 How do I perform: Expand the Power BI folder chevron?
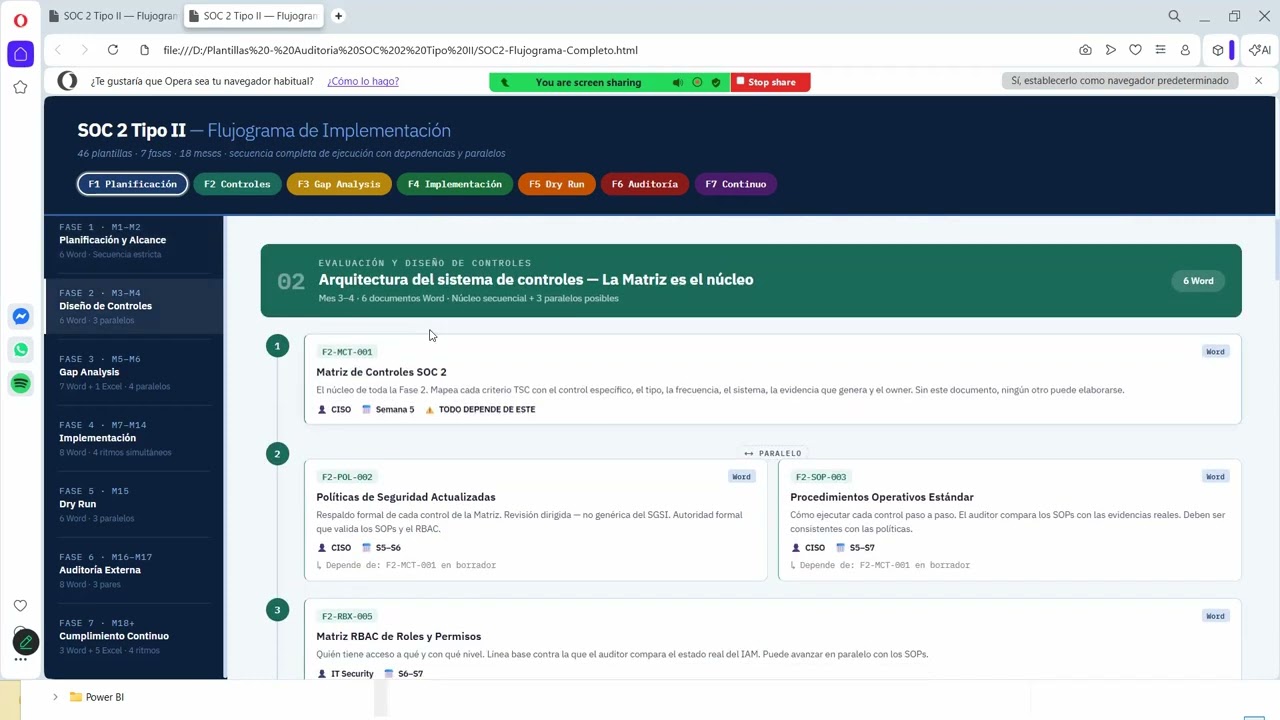(x=55, y=697)
